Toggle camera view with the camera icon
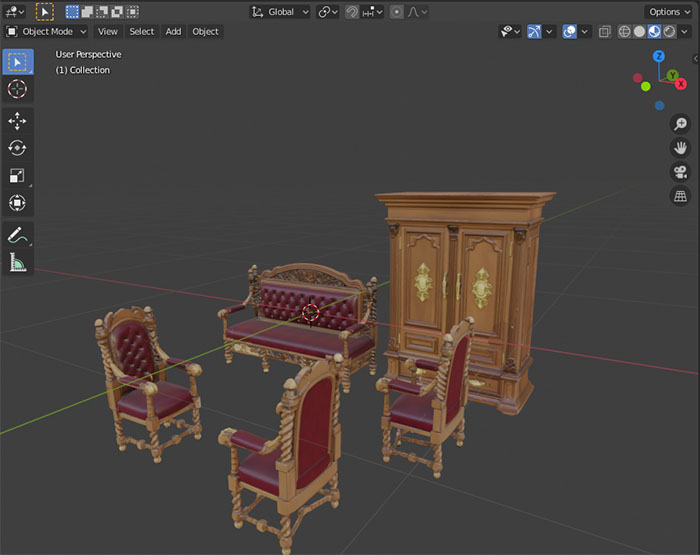Screen dimensions: 700x555 680,172
